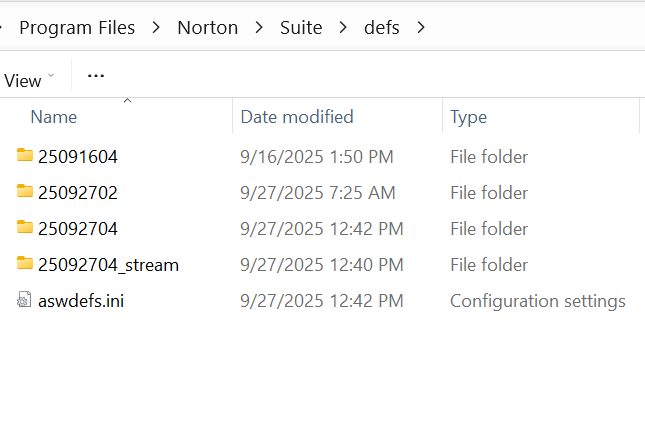Select the 25092704_stream folder name
Screen dimensions: 645x421
(108, 265)
